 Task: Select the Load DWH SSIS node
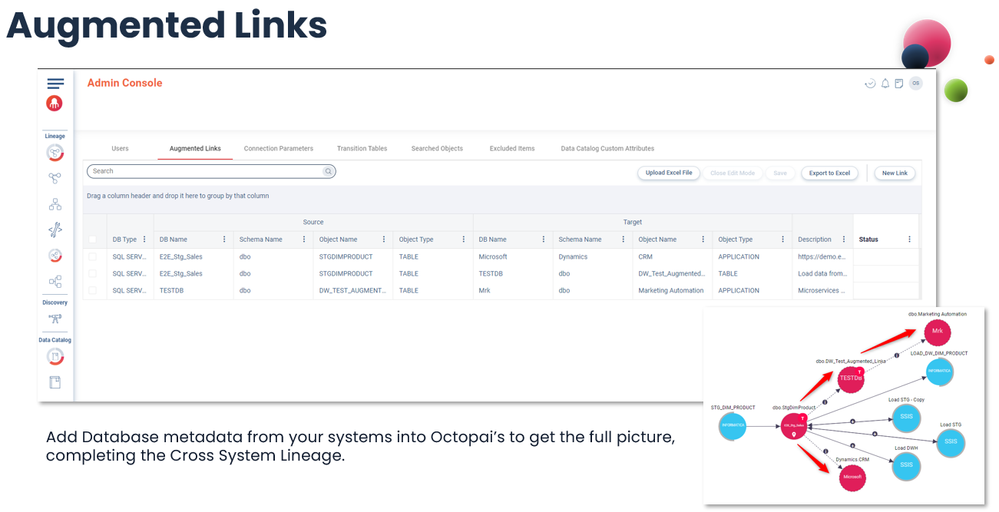click(906, 466)
